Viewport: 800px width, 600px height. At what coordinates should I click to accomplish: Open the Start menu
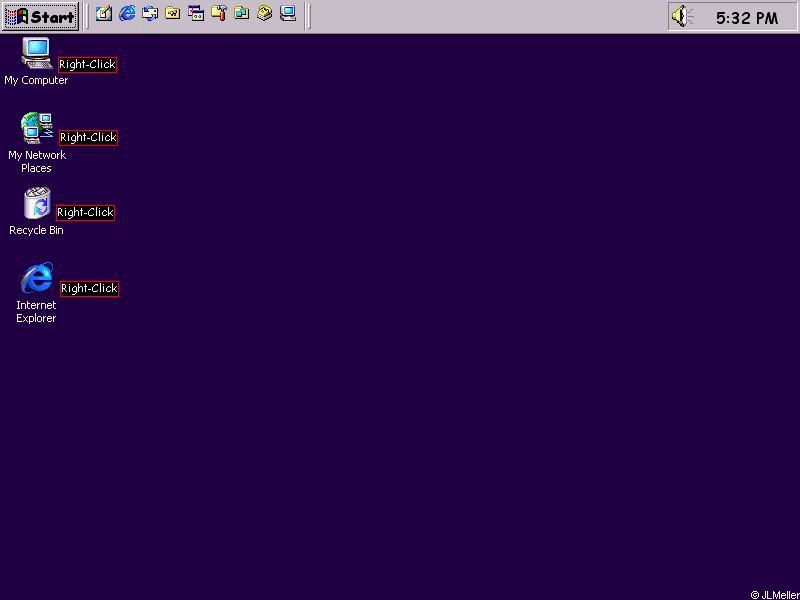[40, 16]
